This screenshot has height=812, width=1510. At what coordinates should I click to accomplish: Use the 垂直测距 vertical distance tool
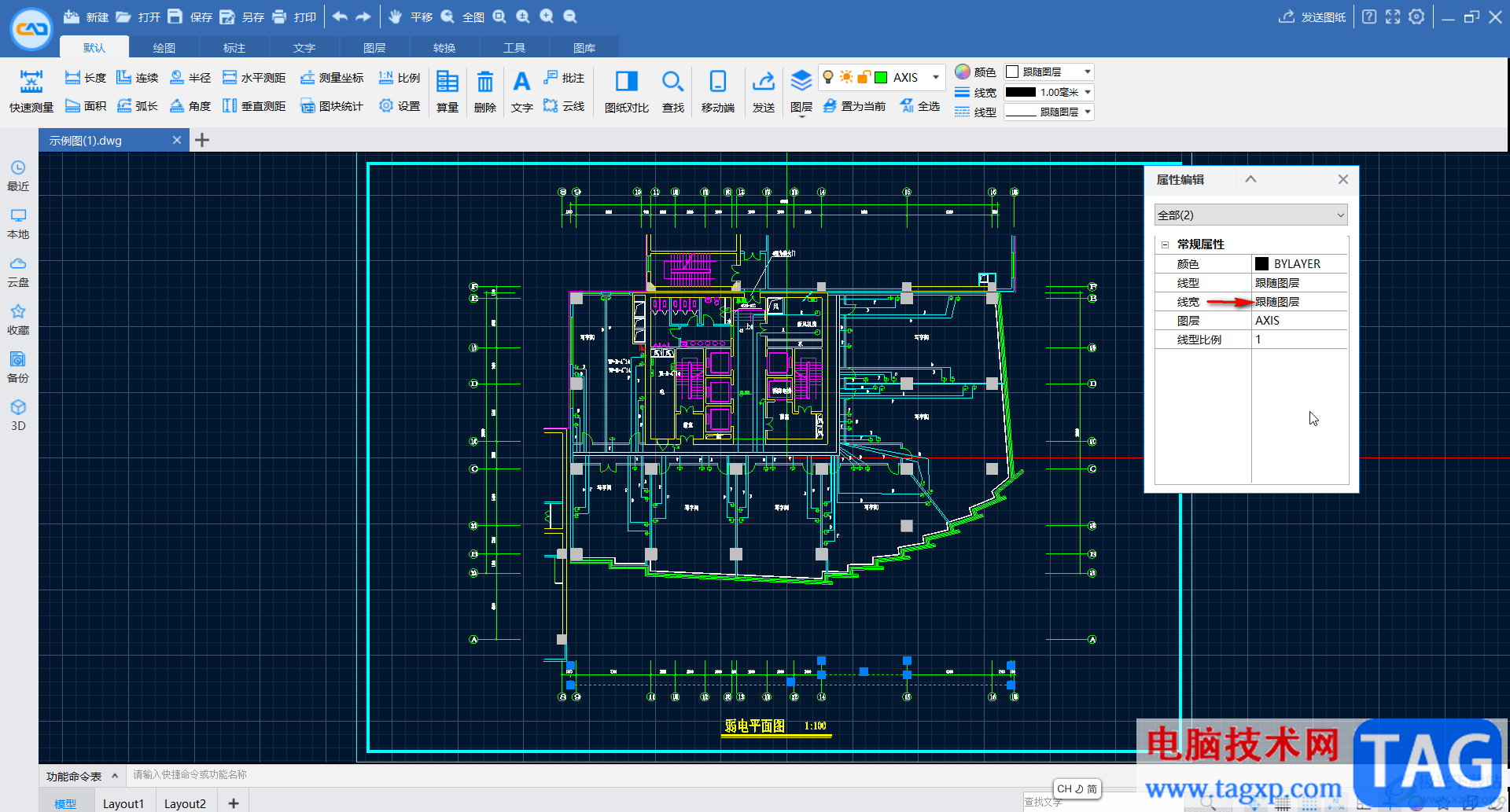254,105
